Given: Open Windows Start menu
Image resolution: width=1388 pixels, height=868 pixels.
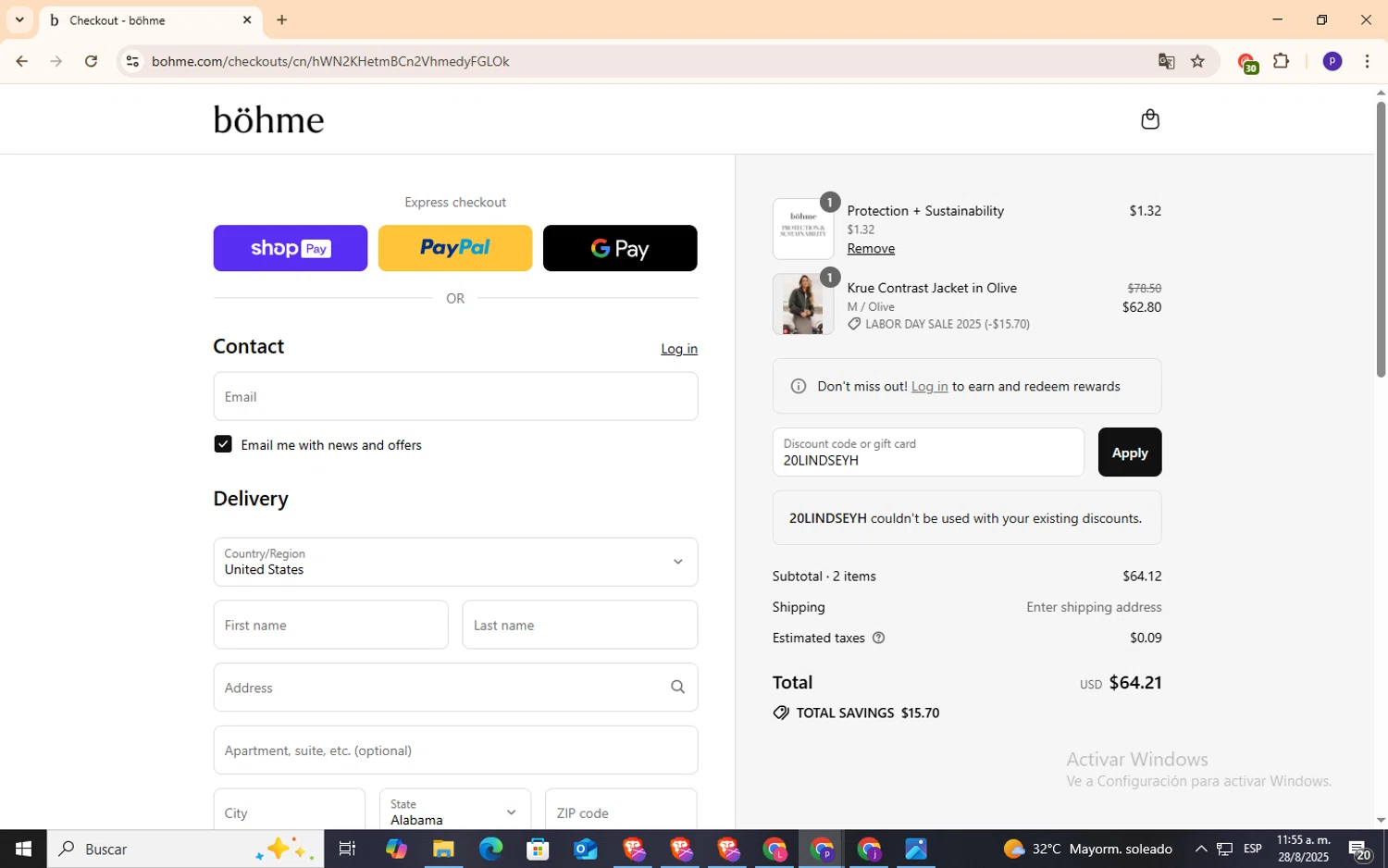Looking at the screenshot, I should tap(23, 849).
